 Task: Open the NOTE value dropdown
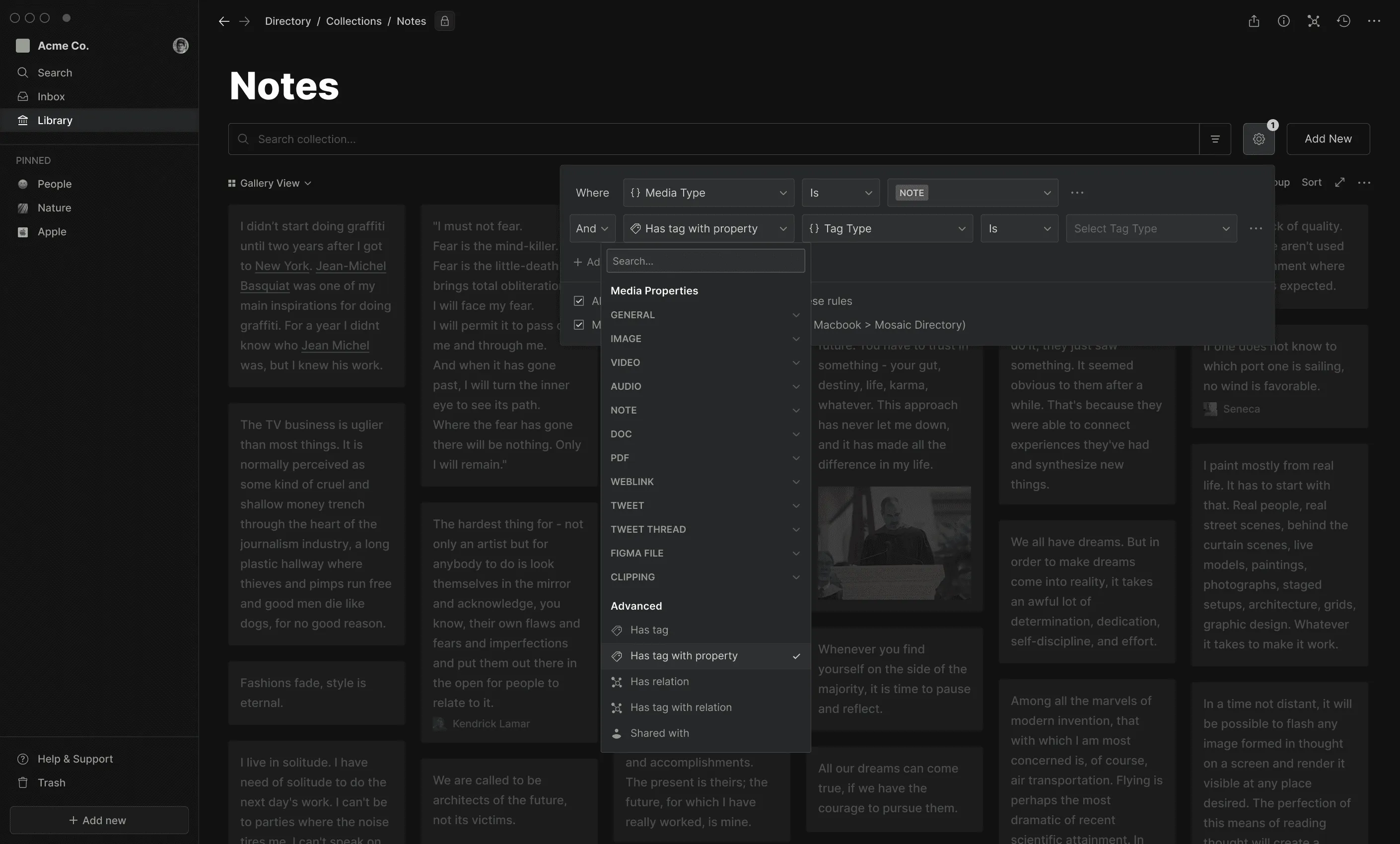972,193
